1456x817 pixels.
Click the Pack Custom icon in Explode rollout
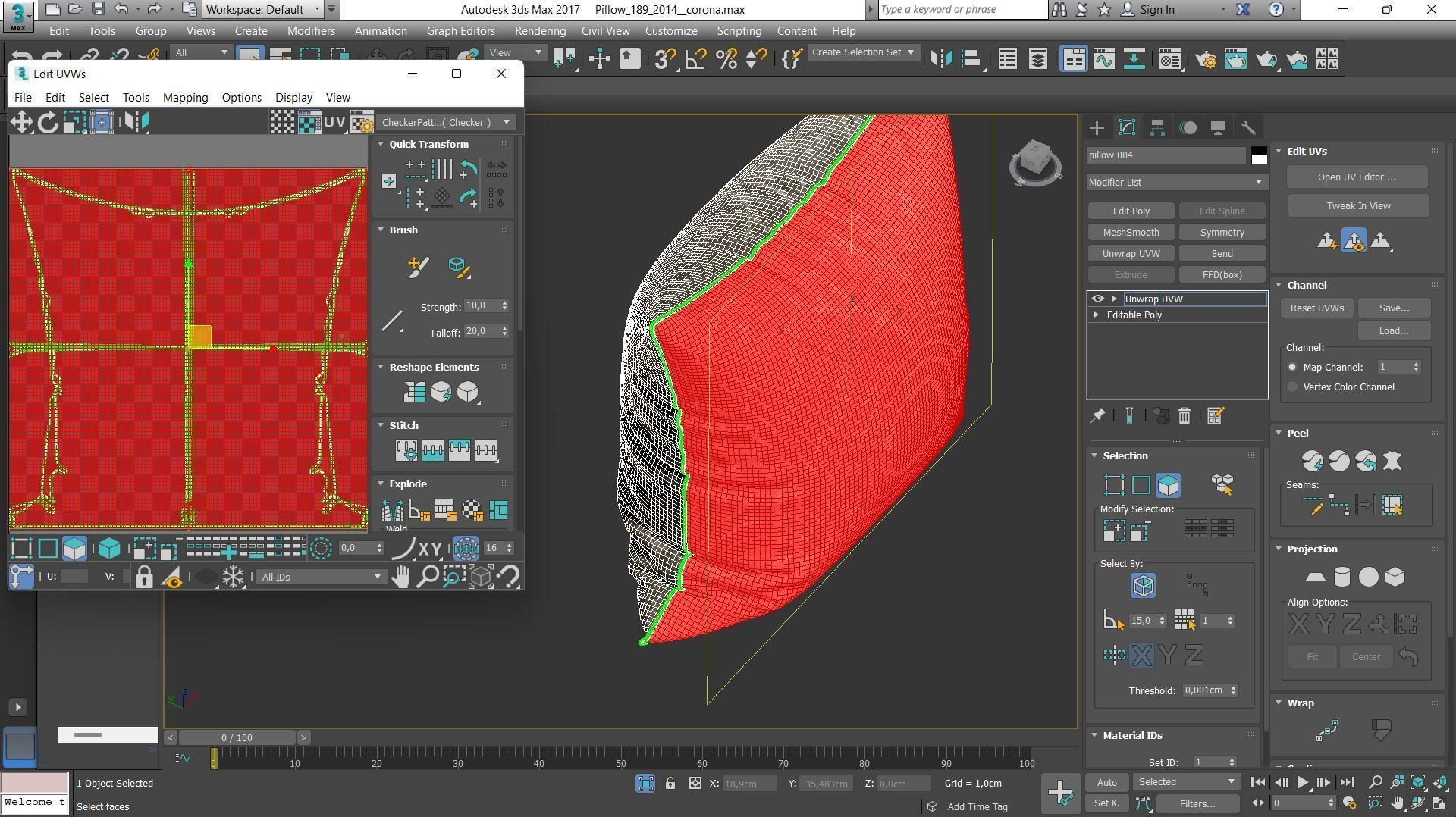[x=498, y=510]
